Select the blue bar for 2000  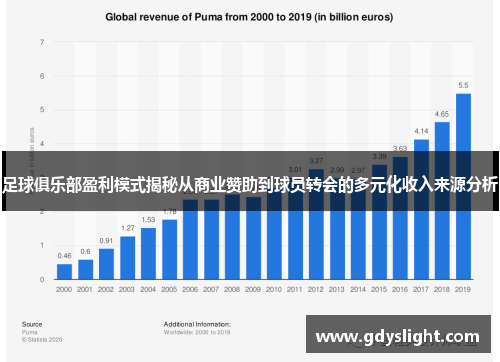pyautogui.click(x=64, y=272)
